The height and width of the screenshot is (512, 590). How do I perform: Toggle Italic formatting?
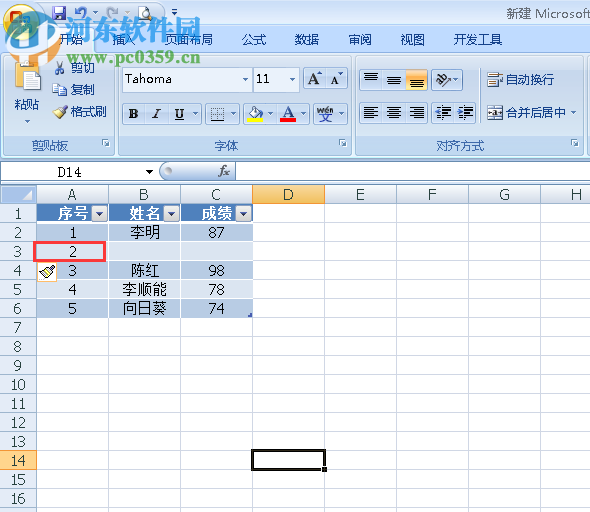pyautogui.click(x=156, y=114)
